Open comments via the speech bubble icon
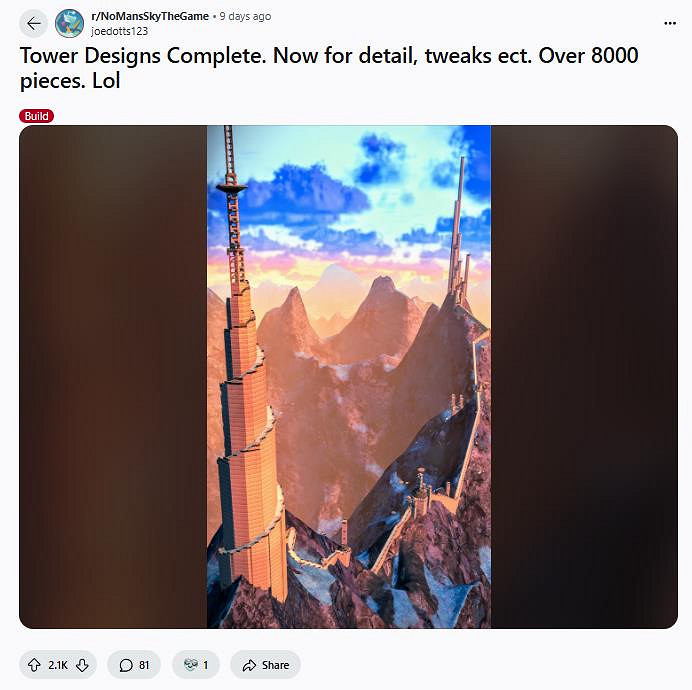692x690 pixels. tap(126, 665)
